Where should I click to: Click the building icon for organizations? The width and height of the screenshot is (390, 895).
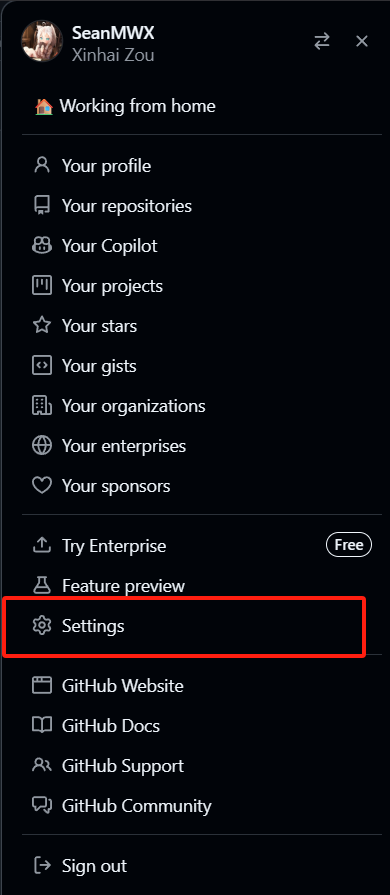click(x=42, y=406)
